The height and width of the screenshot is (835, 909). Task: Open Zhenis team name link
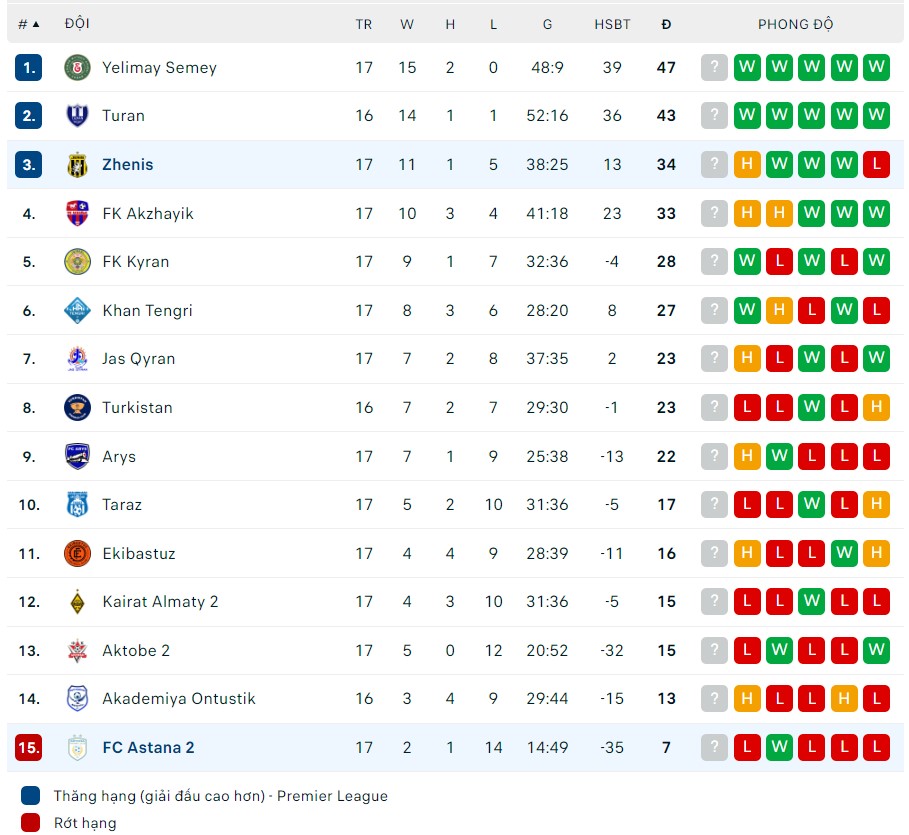point(127,164)
